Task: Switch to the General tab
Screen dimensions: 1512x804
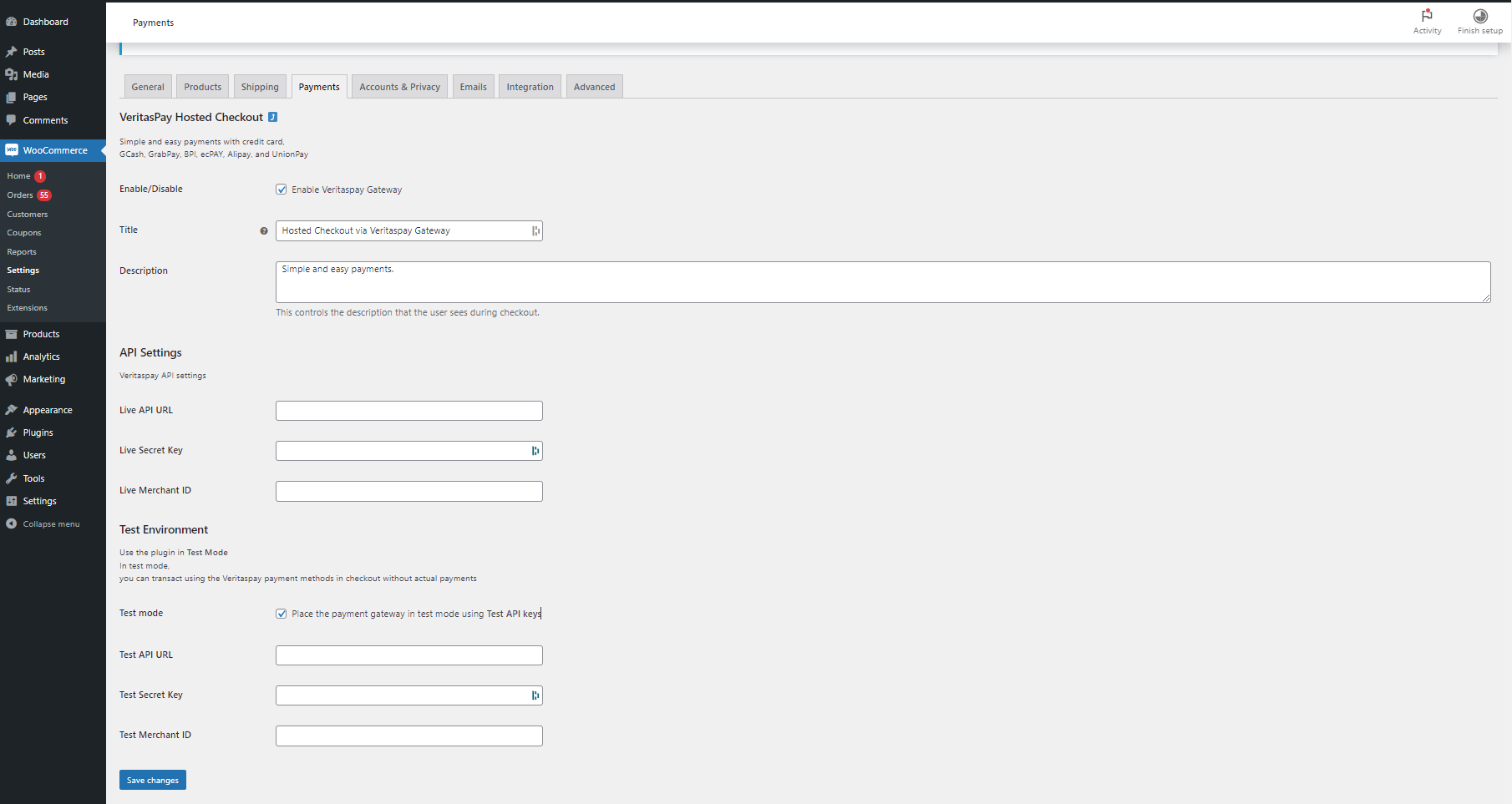Action: 148,87
